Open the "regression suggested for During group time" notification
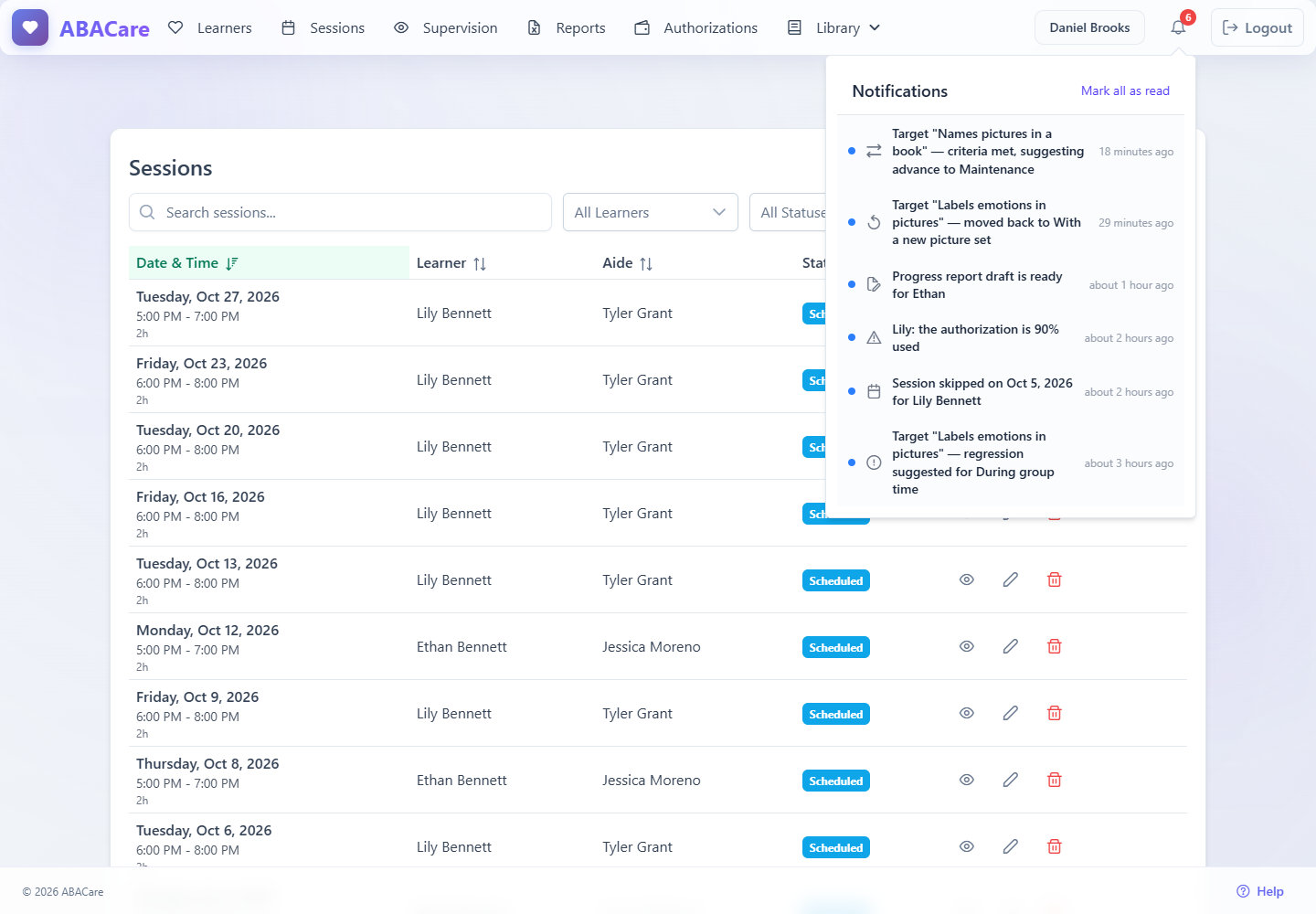The image size is (1316, 914). [1011, 462]
